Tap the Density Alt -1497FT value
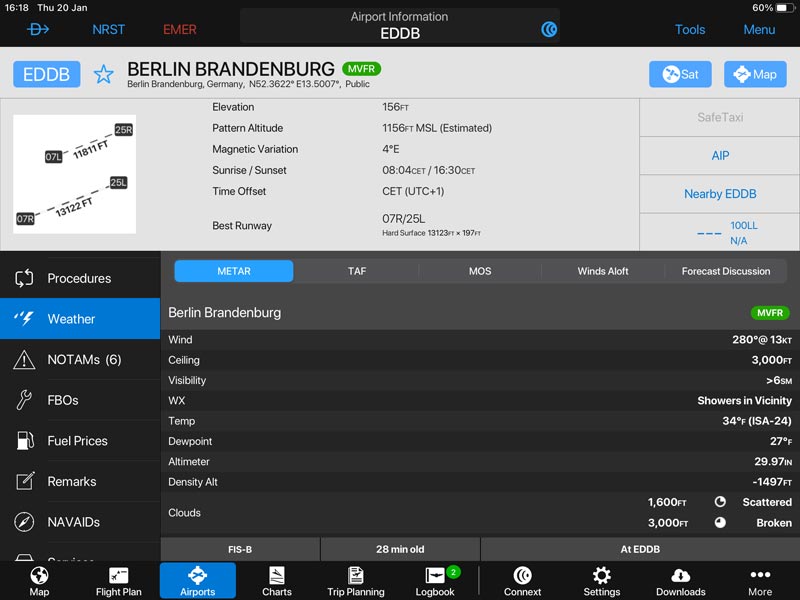The width and height of the screenshot is (800, 600). coord(772,482)
